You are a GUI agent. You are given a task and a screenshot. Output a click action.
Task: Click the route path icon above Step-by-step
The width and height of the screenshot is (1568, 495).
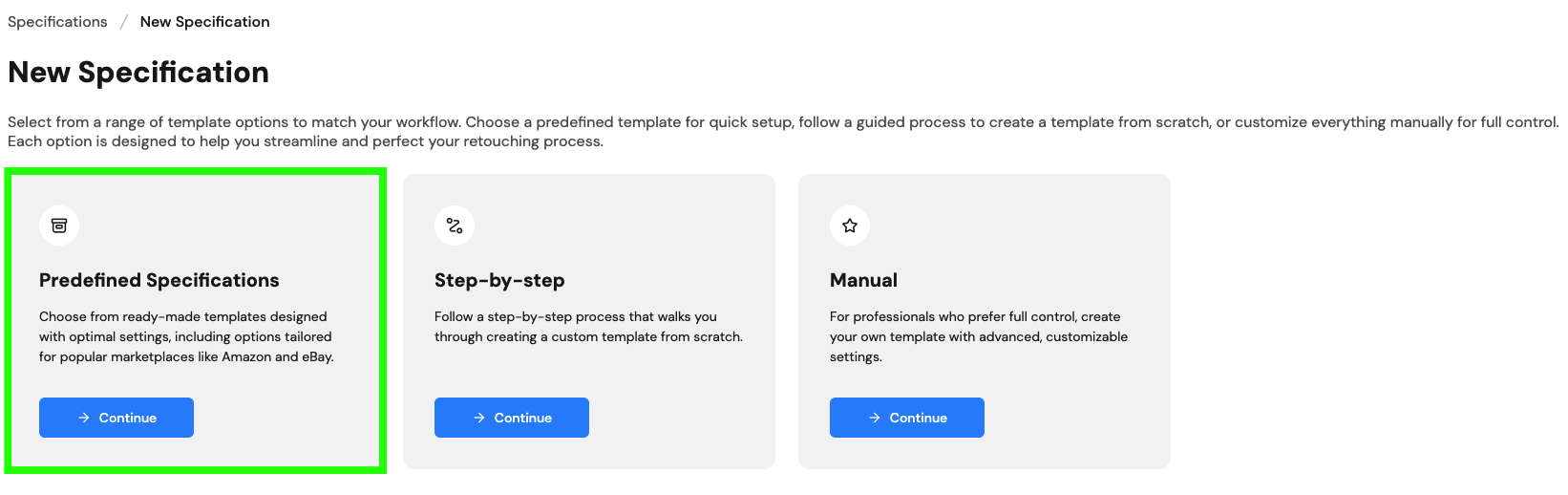point(455,226)
